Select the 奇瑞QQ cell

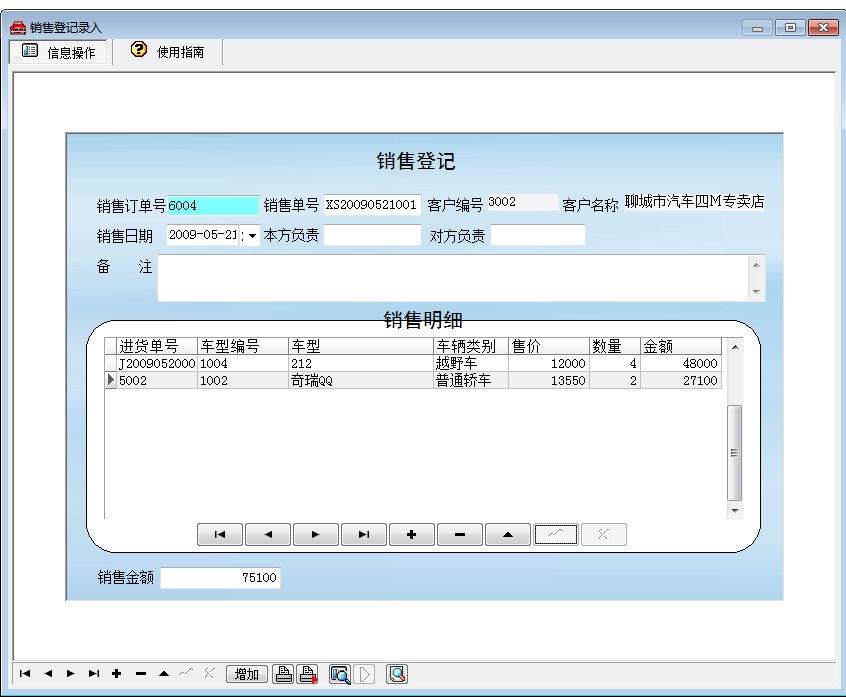point(361,380)
